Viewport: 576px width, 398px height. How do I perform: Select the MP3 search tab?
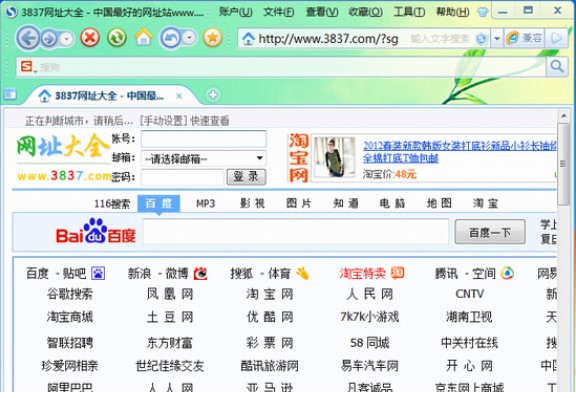pos(205,204)
